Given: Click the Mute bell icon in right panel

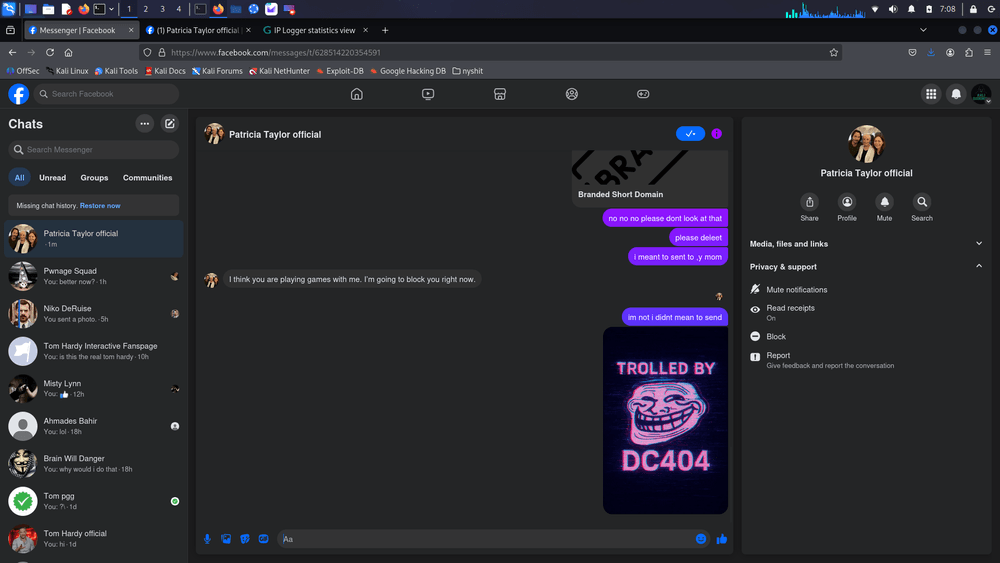Looking at the screenshot, I should pos(885,202).
